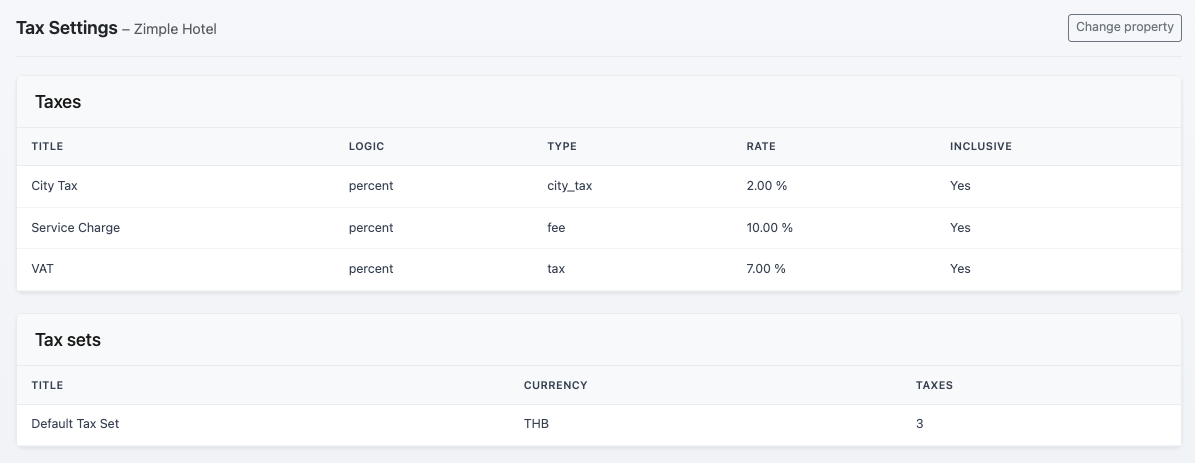
Task: Click the VAT tax title
Action: [44, 269]
